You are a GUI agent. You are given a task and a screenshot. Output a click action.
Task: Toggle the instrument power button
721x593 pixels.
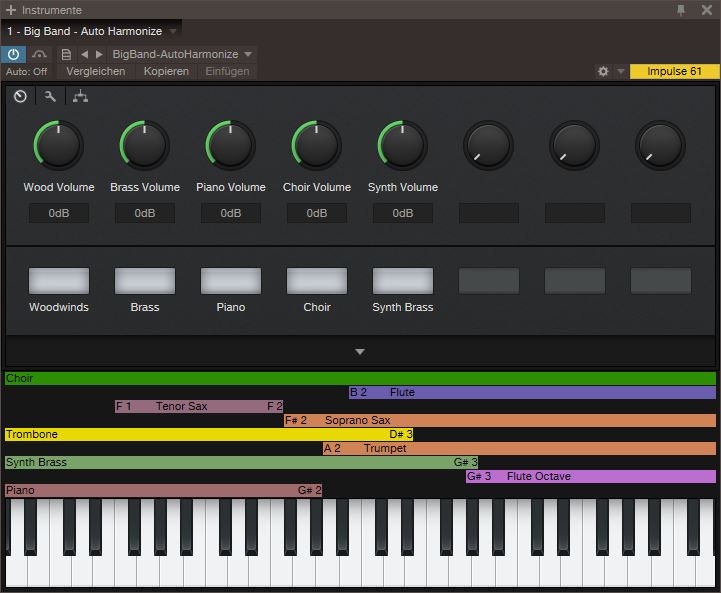click(13, 54)
